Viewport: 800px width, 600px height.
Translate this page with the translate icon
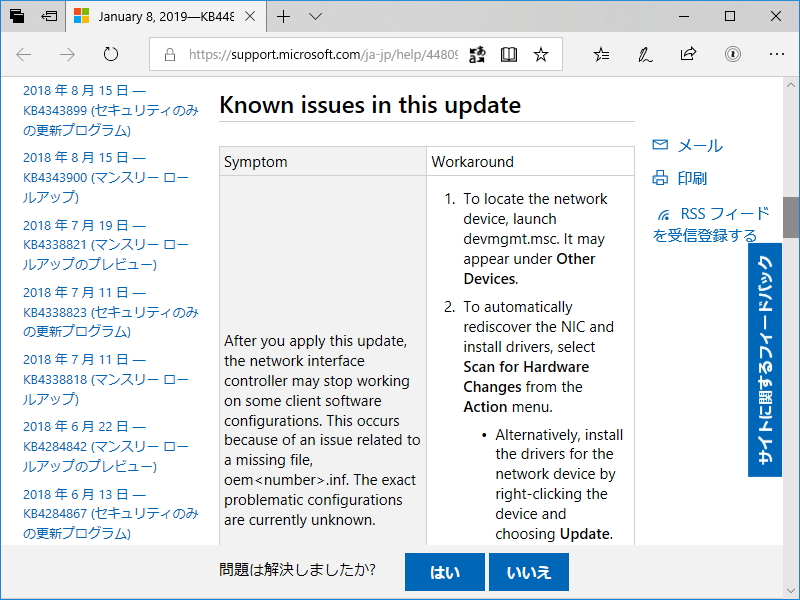tap(477, 54)
